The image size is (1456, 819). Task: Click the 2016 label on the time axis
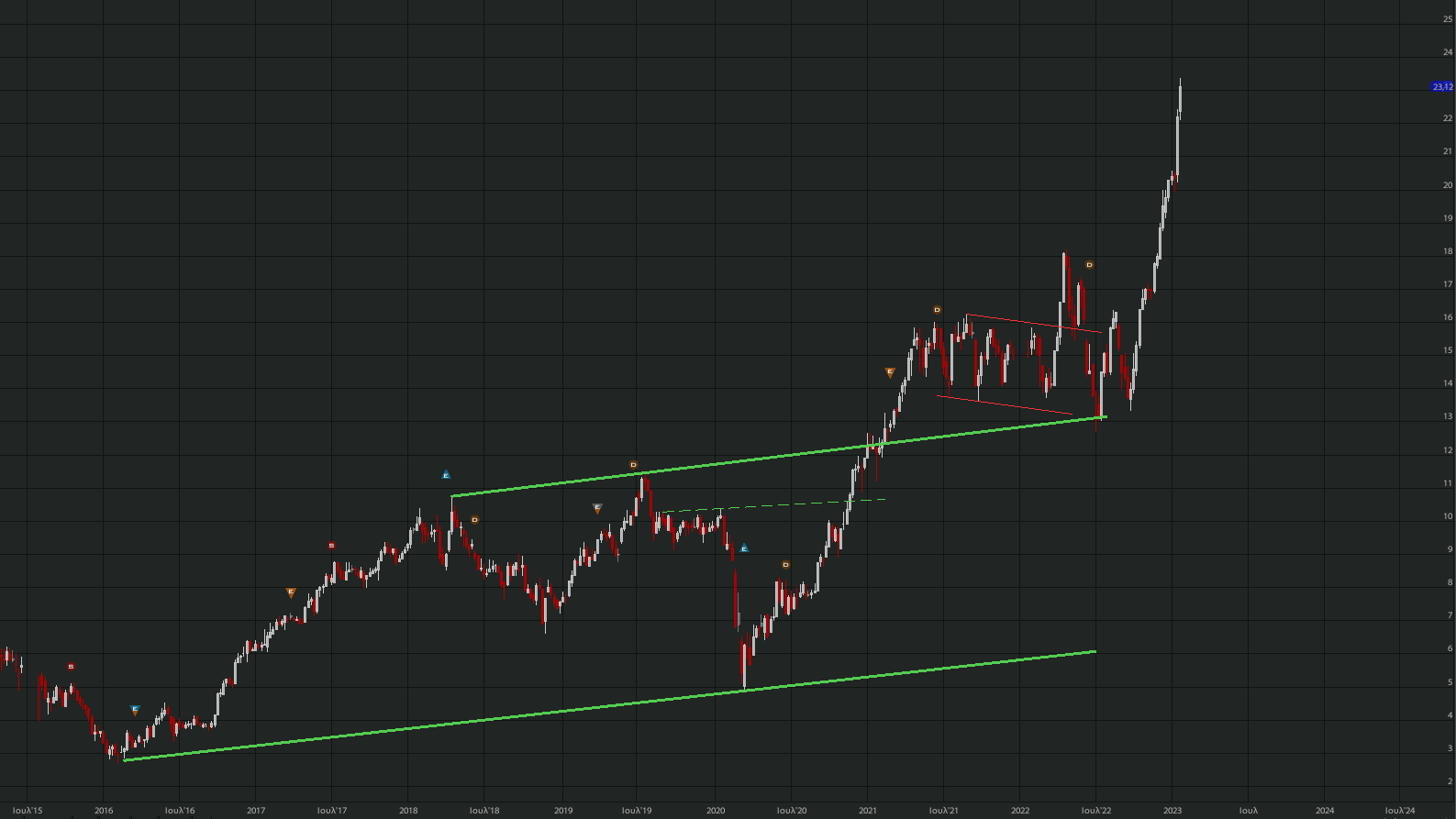(x=104, y=811)
